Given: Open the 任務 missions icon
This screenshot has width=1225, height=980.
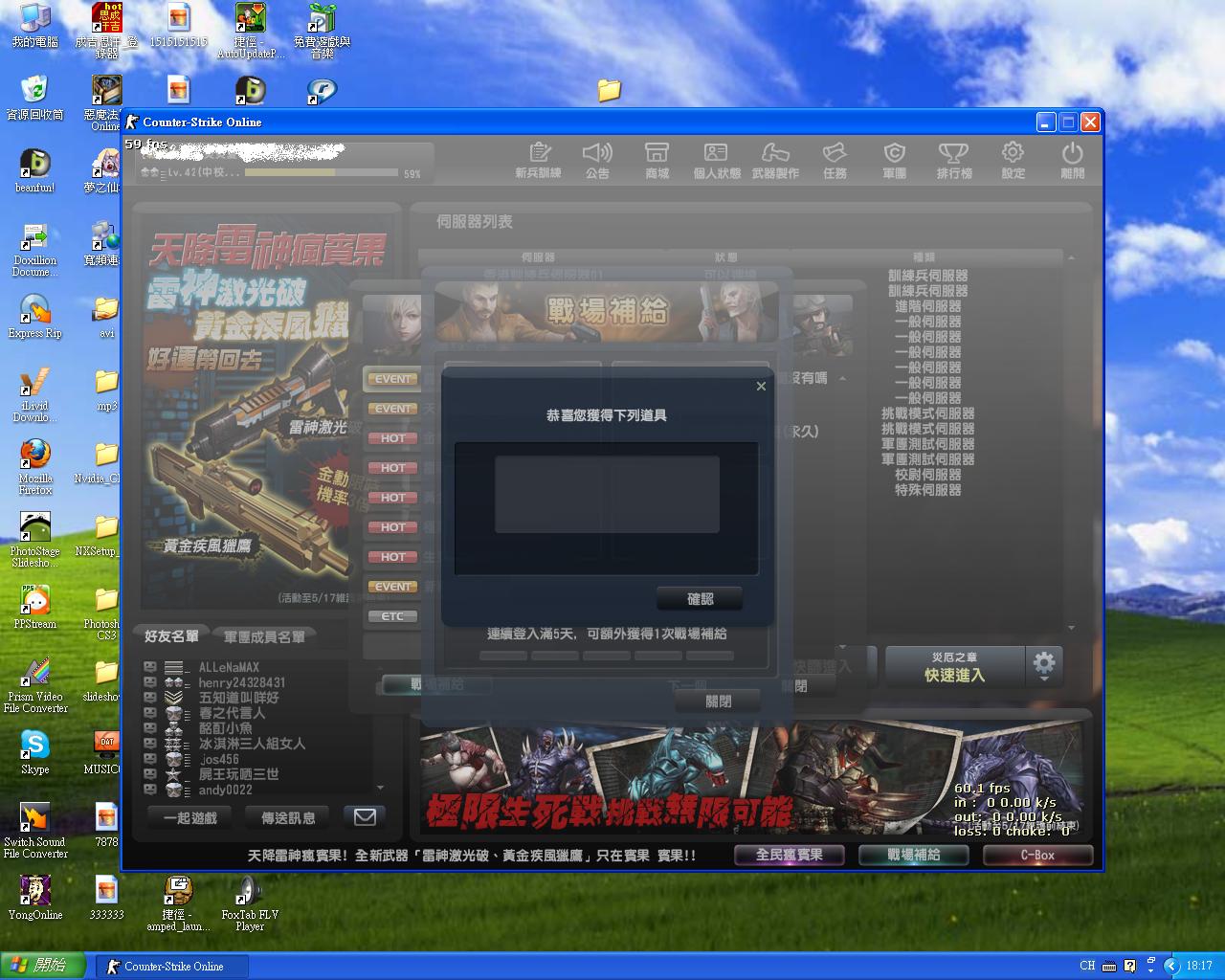Looking at the screenshot, I should (835, 160).
